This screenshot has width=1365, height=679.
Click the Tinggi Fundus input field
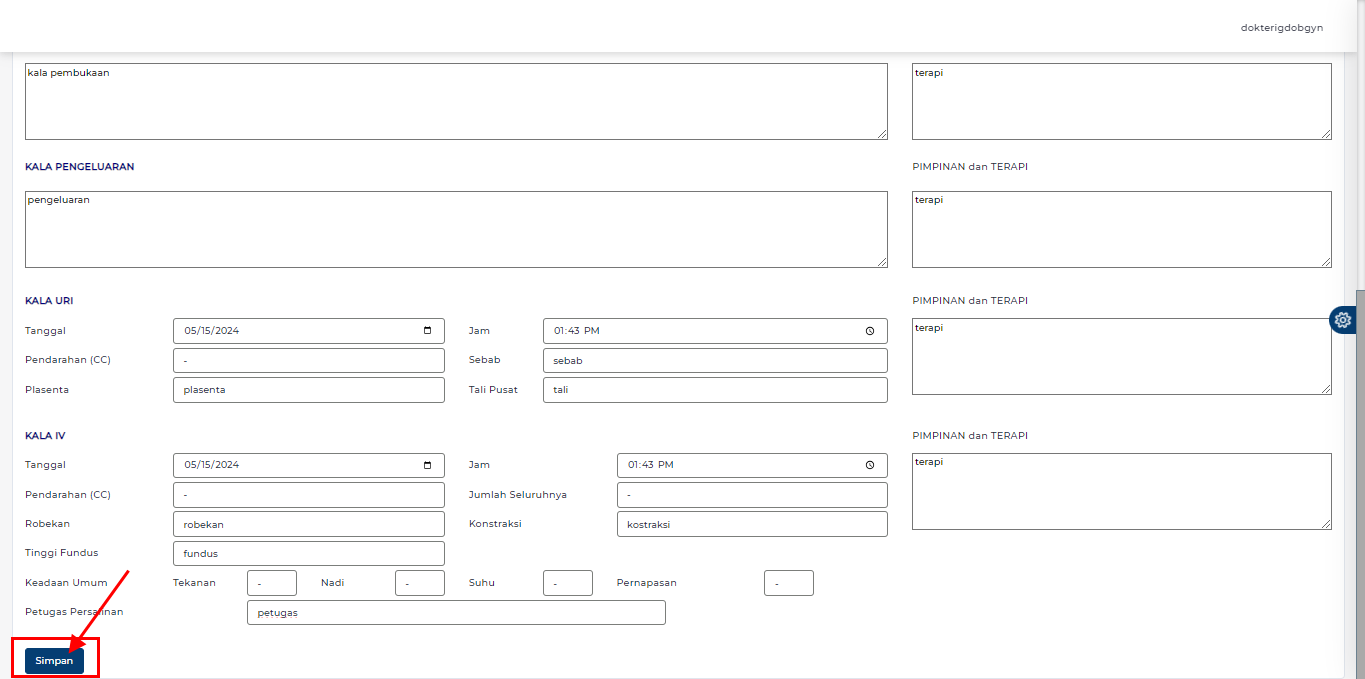point(308,553)
